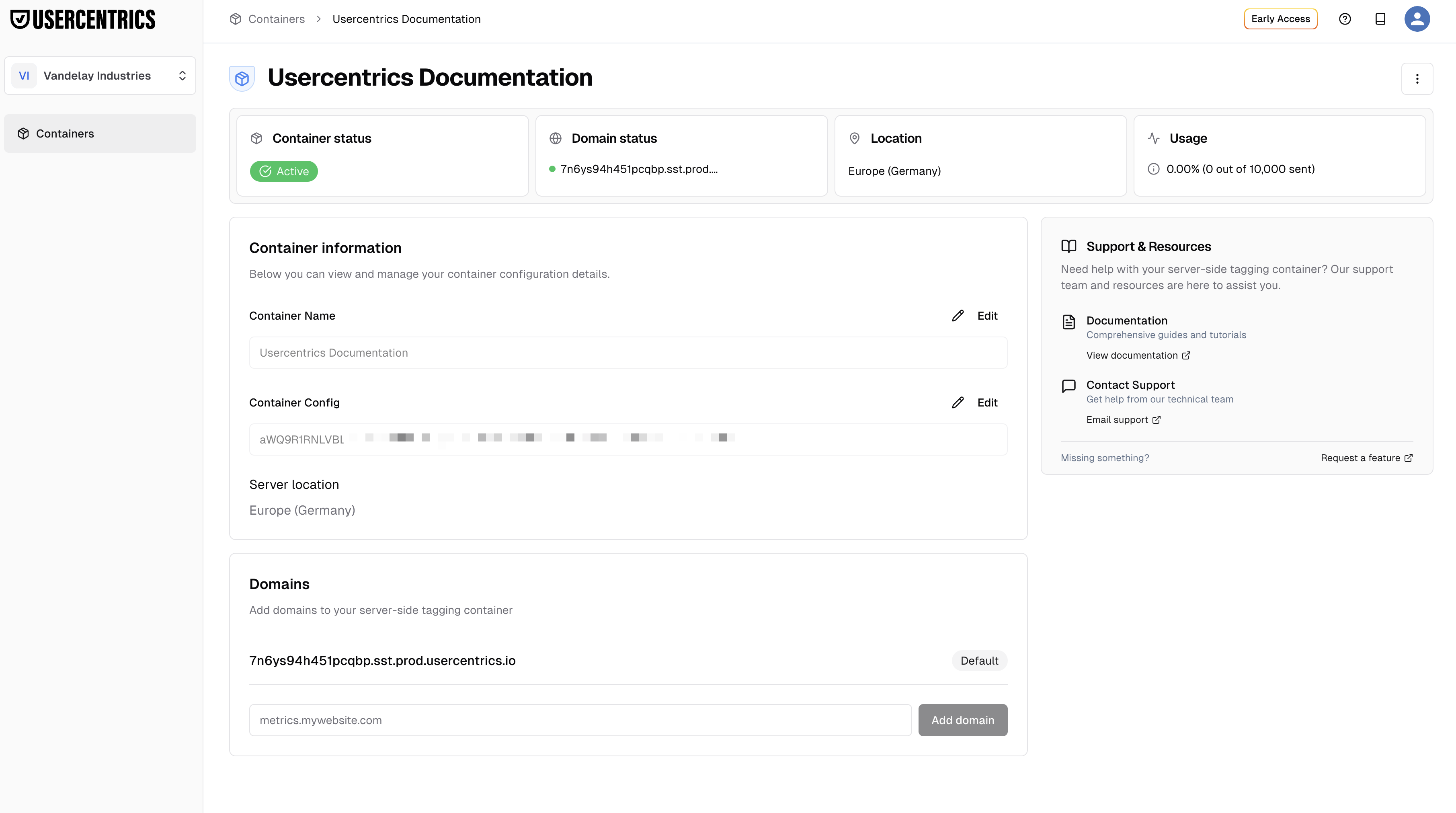Viewport: 1456px width, 813px height.
Task: Click the metrics.mywebsite.com domain input
Action: point(580,720)
